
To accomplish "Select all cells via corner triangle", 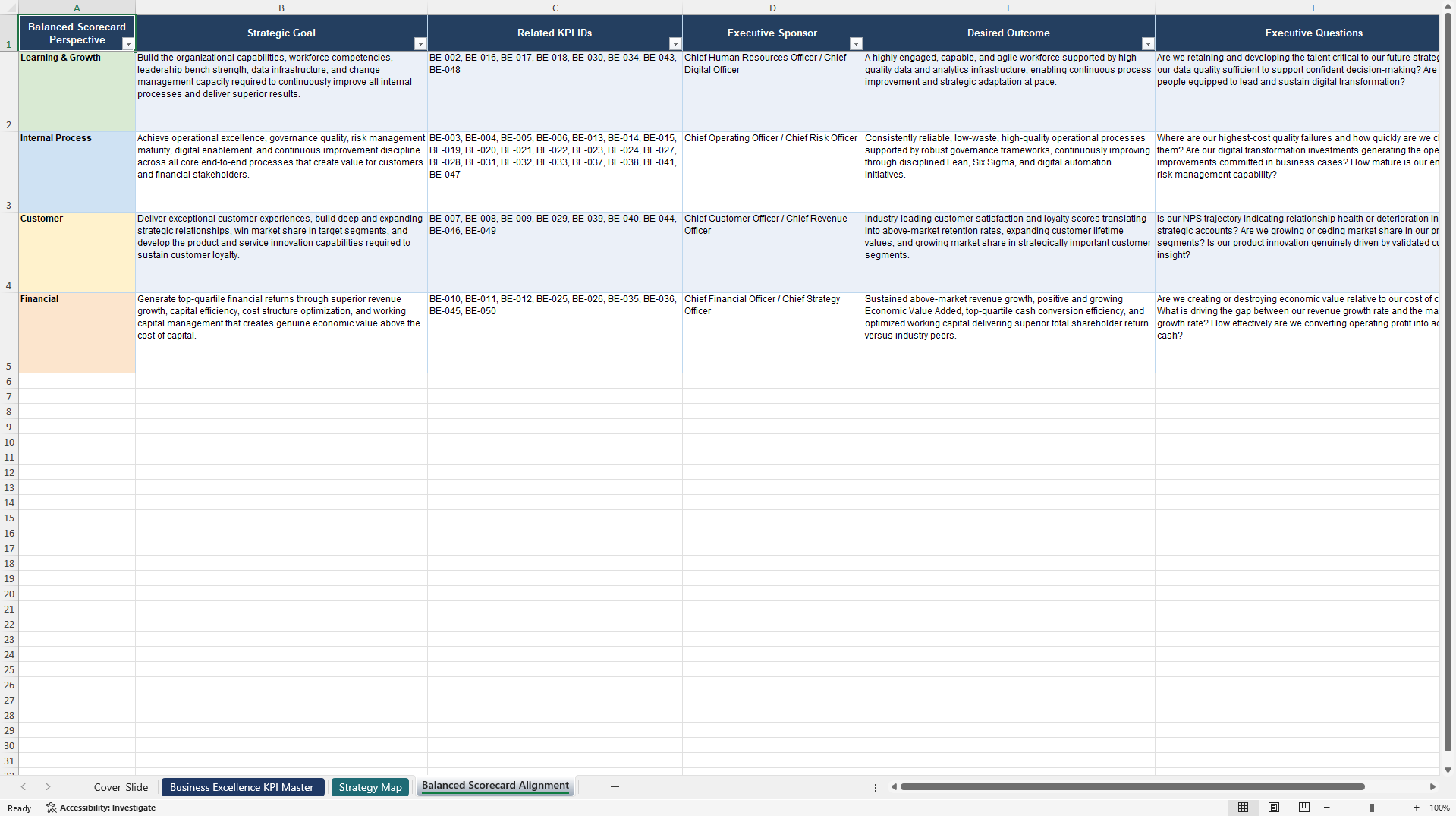I will click(9, 8).
